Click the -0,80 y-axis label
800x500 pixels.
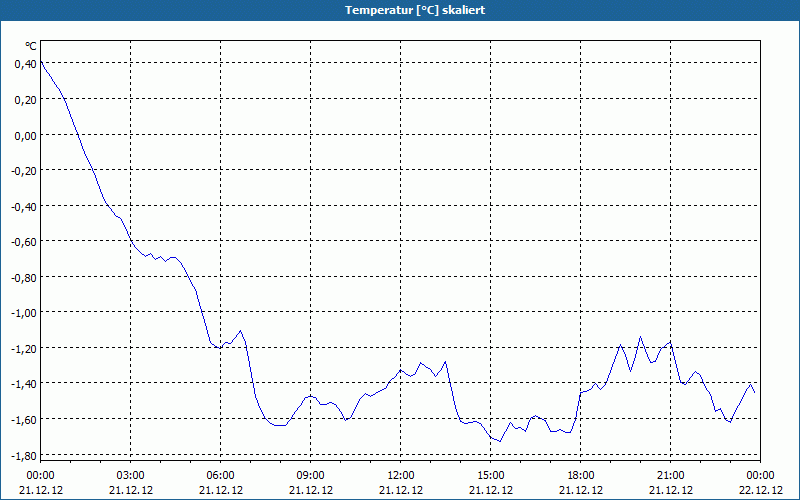[24, 277]
